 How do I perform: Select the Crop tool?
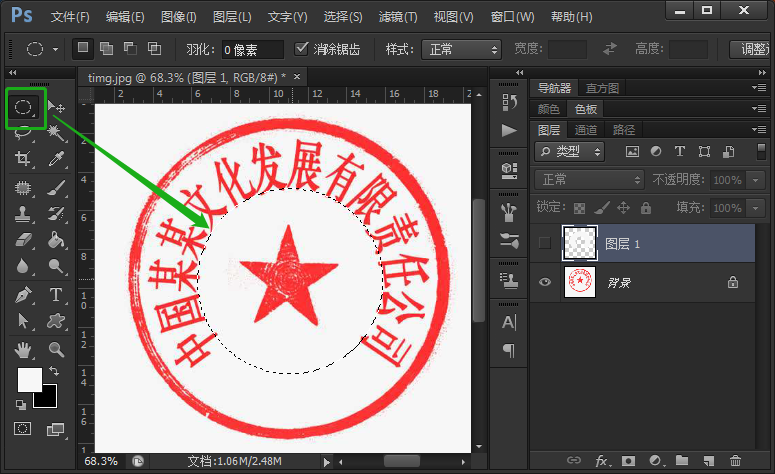click(23, 159)
